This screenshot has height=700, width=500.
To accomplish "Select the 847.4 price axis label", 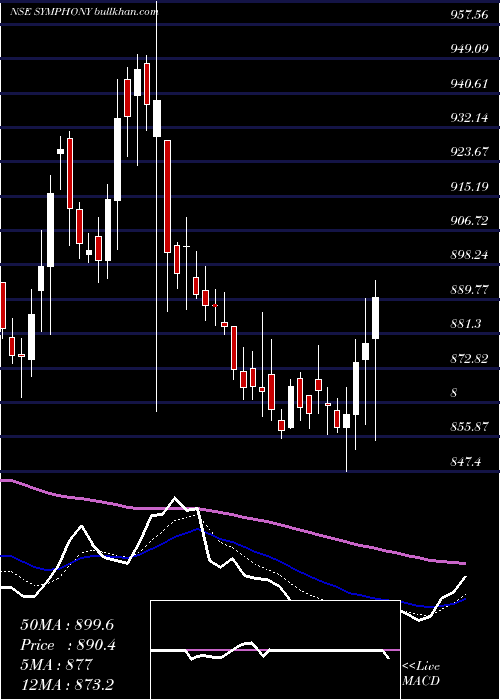I will (x=466, y=462).
